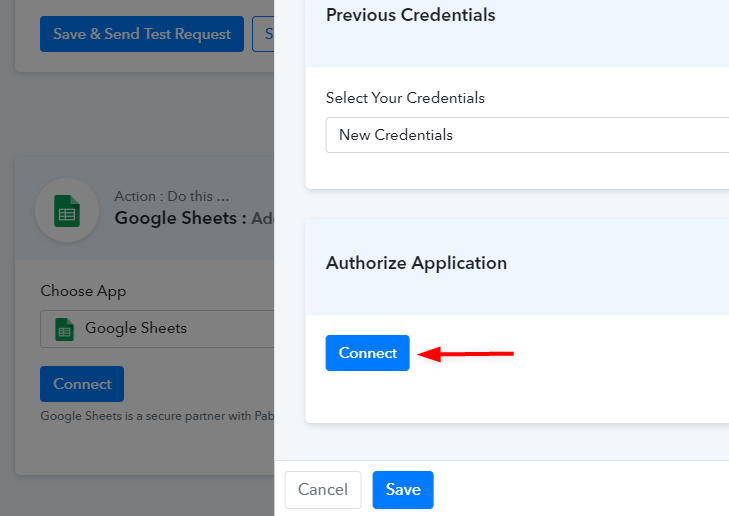729x516 pixels.
Task: Click the 'Google Sheets : Ad' action title
Action: 194,218
